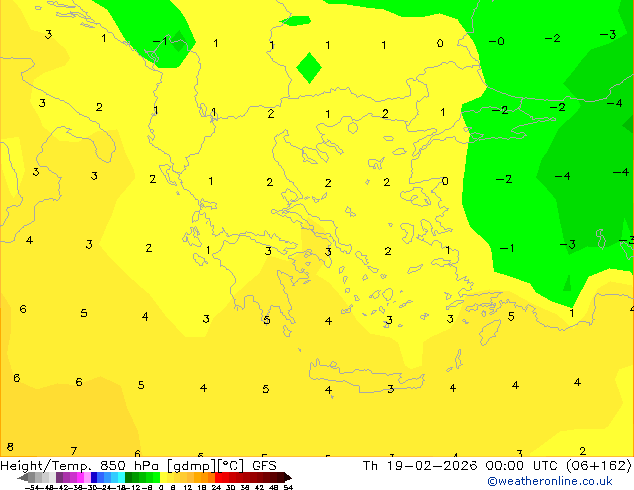The image size is (634, 490).
Task: Select the cyan legend swatch near -18
Action: coord(121,477)
